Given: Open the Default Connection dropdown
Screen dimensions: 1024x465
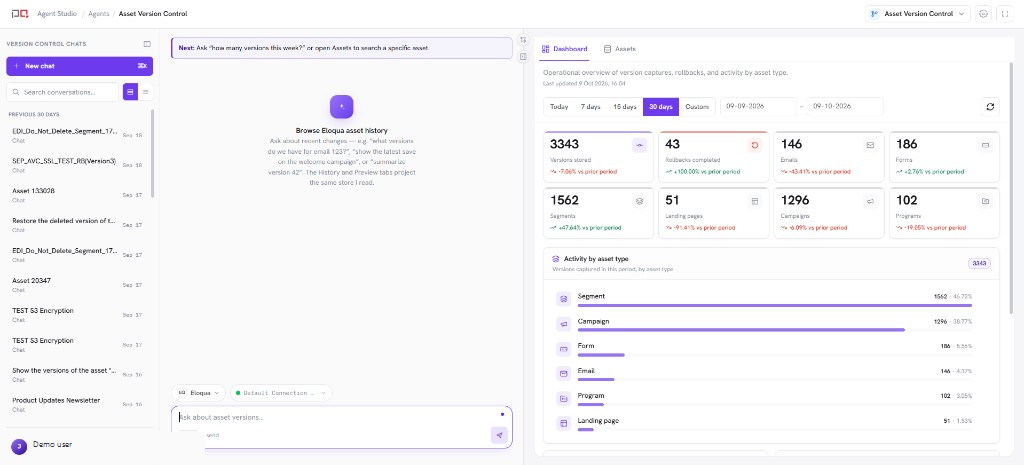Looking at the screenshot, I should point(281,393).
